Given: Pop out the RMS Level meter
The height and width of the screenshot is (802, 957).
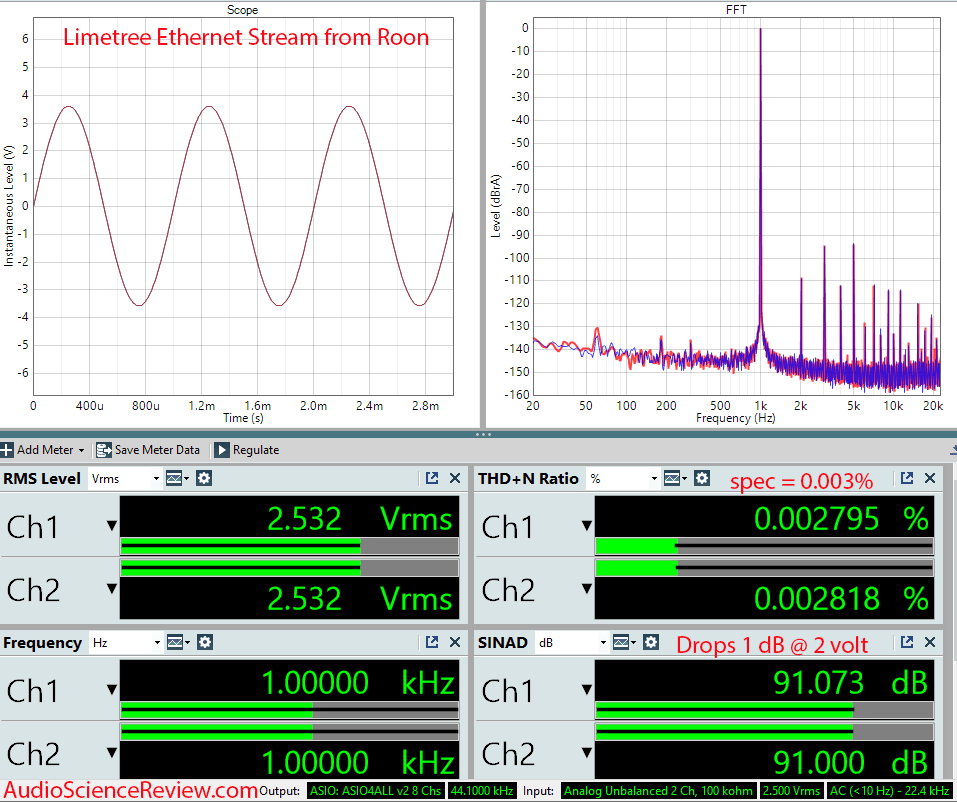Looking at the screenshot, I should [432, 479].
